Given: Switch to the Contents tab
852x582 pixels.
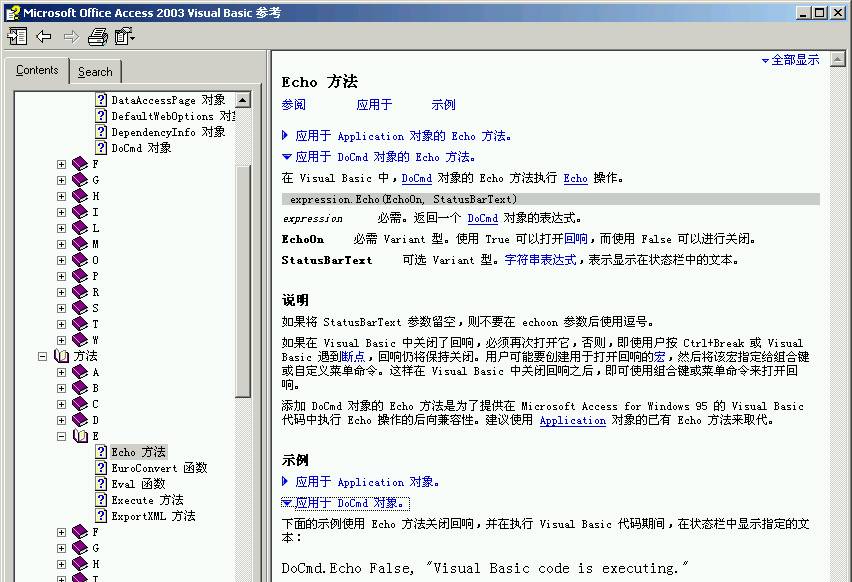Looking at the screenshot, I should click(37, 70).
